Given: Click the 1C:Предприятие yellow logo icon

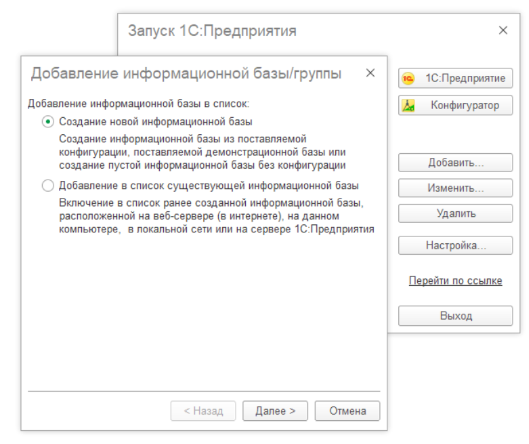Looking at the screenshot, I should pyautogui.click(x=408, y=79).
